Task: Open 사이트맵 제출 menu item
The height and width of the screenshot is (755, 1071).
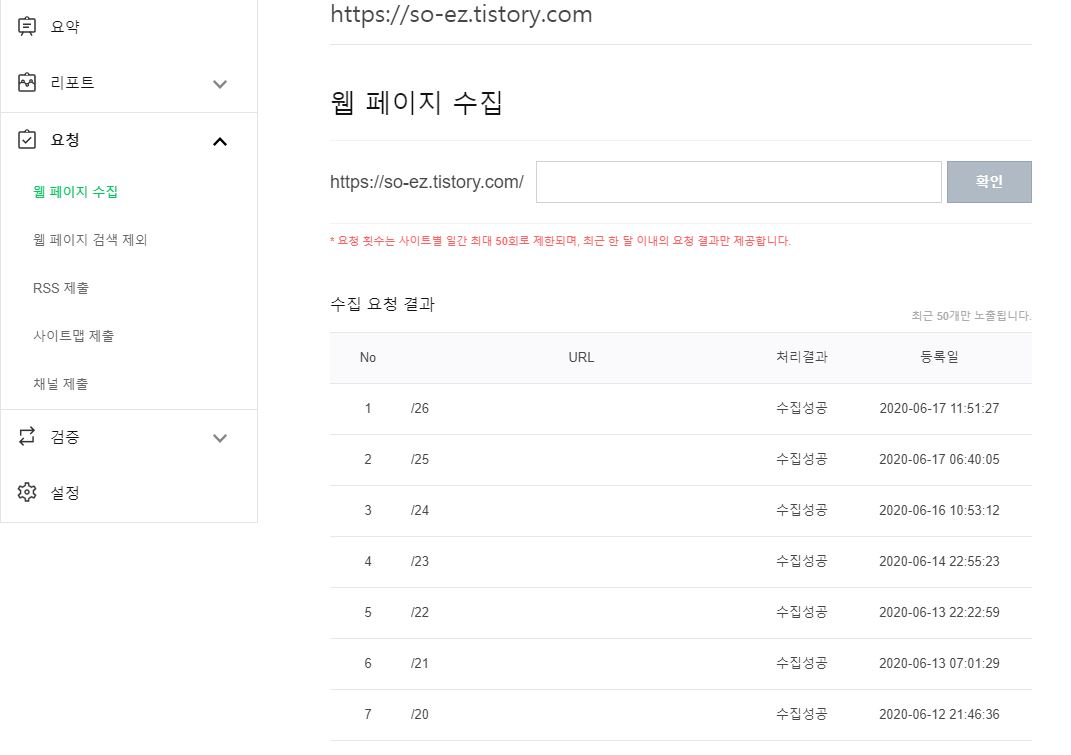Action: tap(73, 335)
